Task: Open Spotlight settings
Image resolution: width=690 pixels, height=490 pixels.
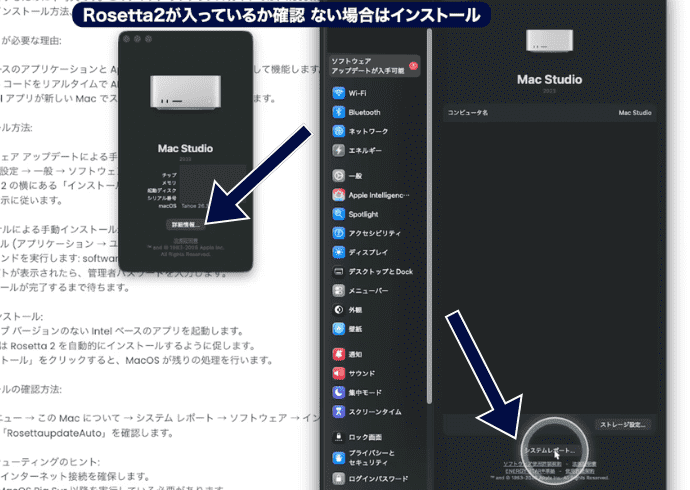Action: [x=366, y=214]
